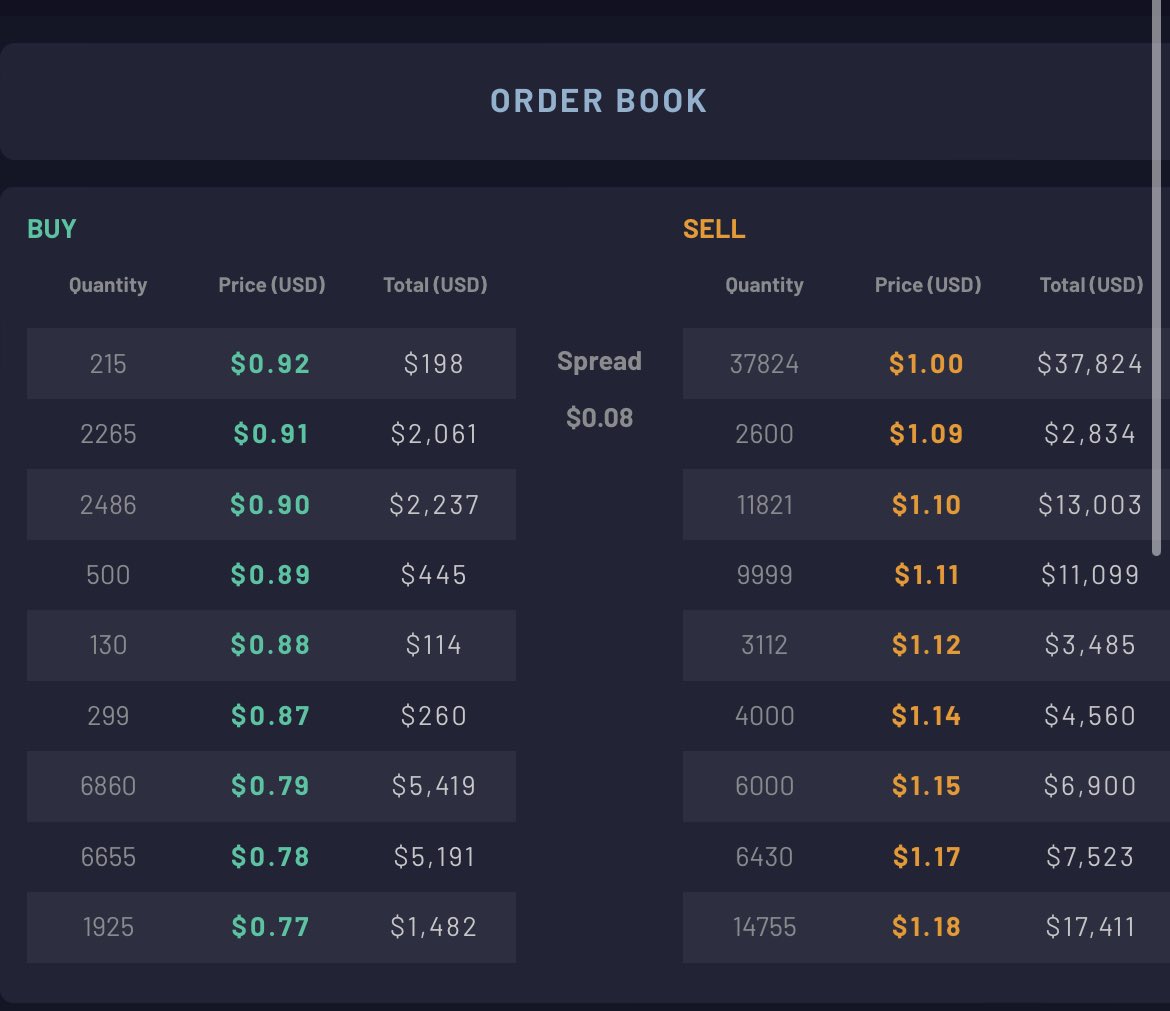Screen dimensions: 1170x1011
Task: Click sell price $1.14
Action: pos(926,716)
